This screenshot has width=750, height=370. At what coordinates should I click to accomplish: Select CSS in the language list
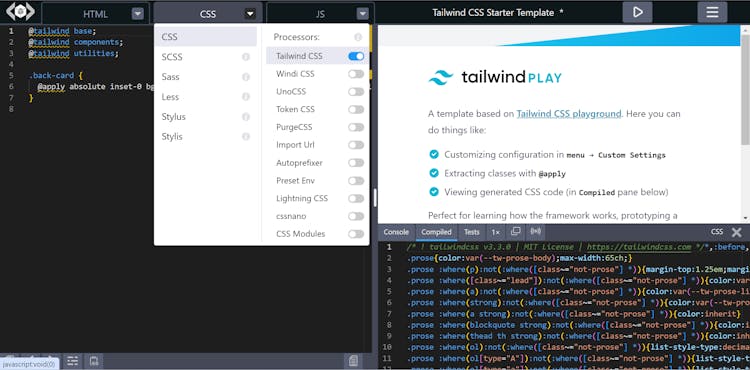point(206,37)
